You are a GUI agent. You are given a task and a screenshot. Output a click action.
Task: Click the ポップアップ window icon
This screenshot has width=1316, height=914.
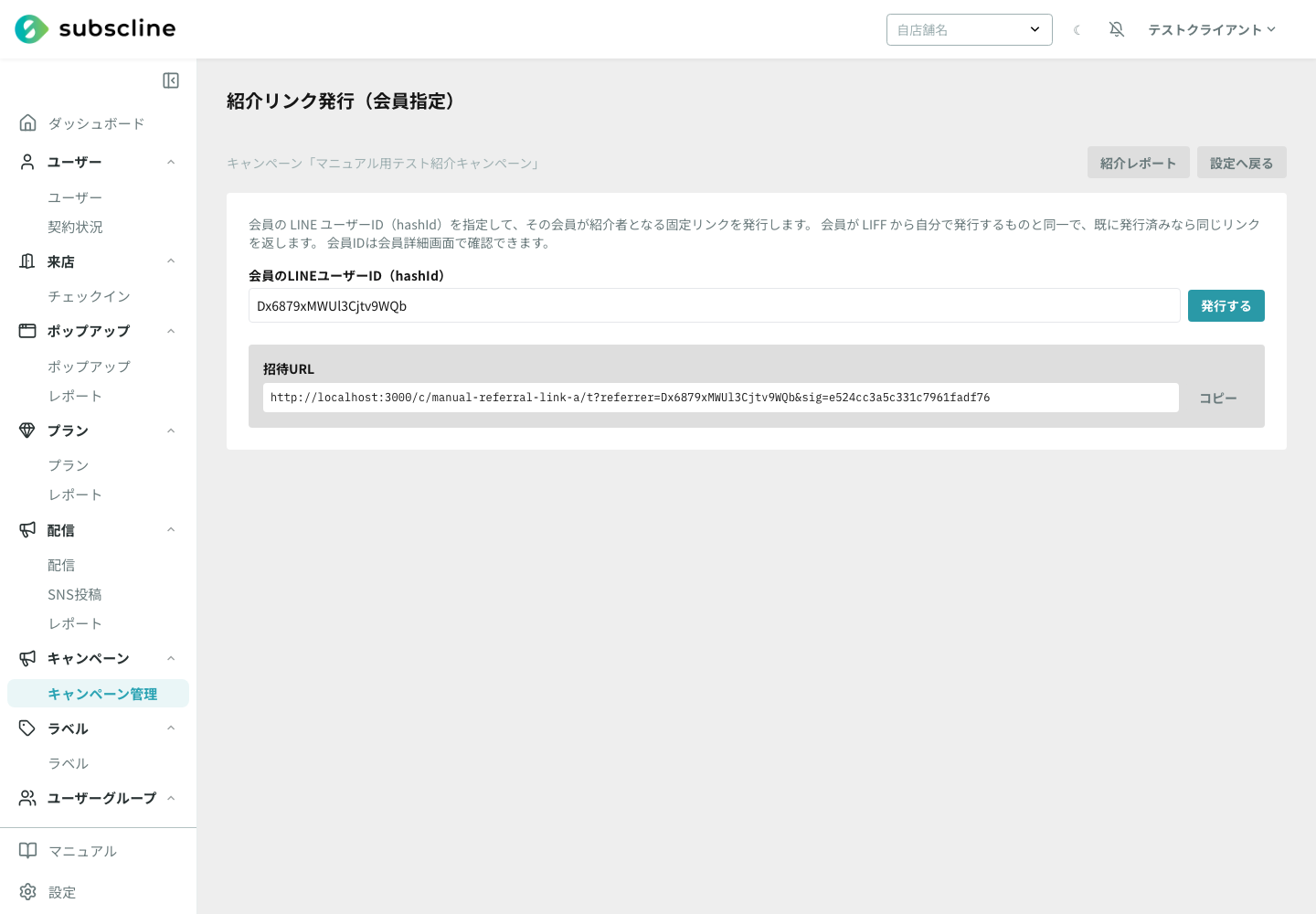pos(27,331)
